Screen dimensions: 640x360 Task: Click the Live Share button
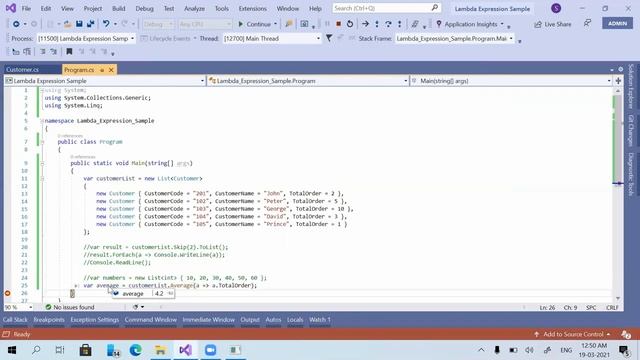pyautogui.click(x=553, y=24)
